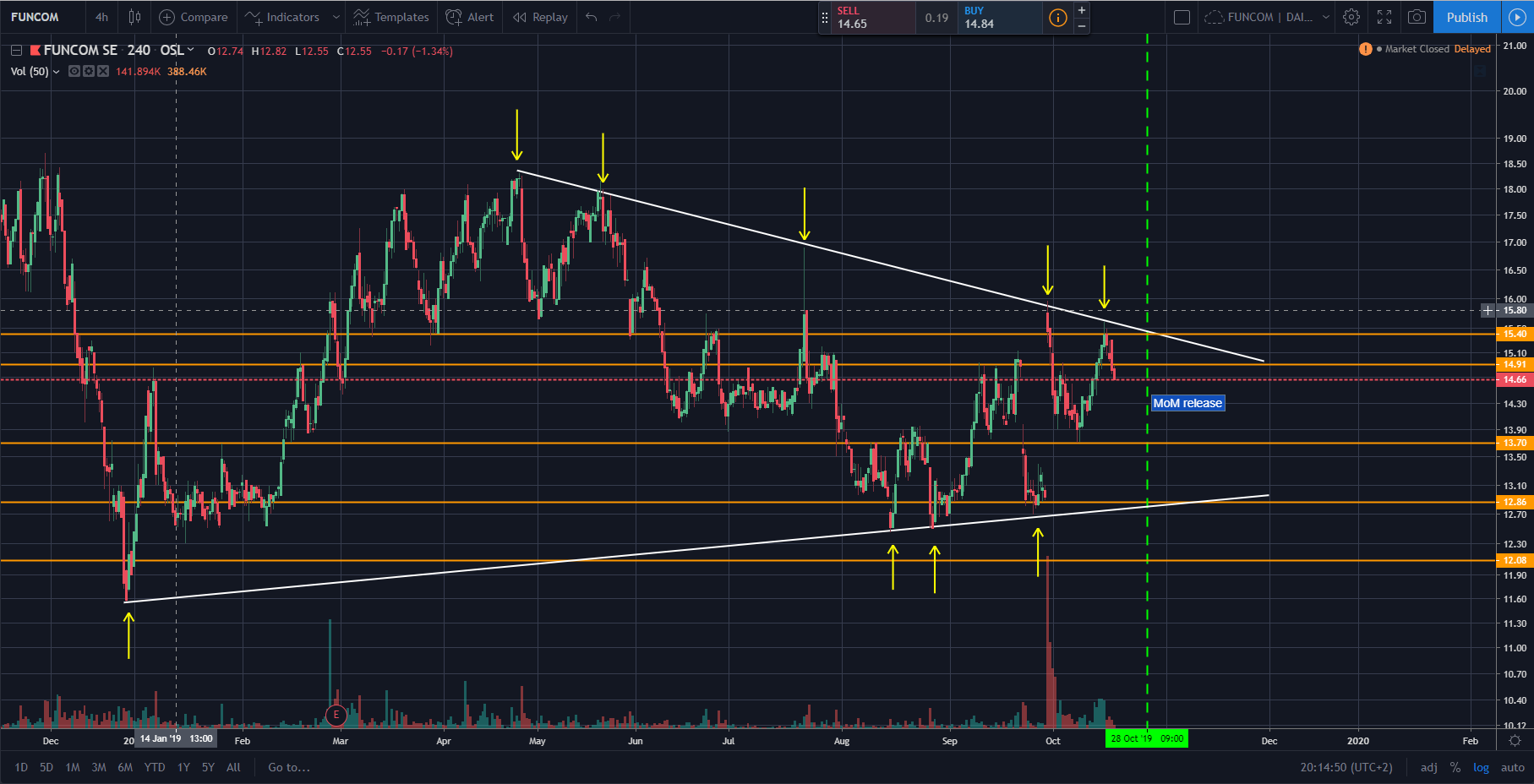This screenshot has height=784, width=1534.
Task: Open the trading panel order info icon
Action: pos(1057,18)
